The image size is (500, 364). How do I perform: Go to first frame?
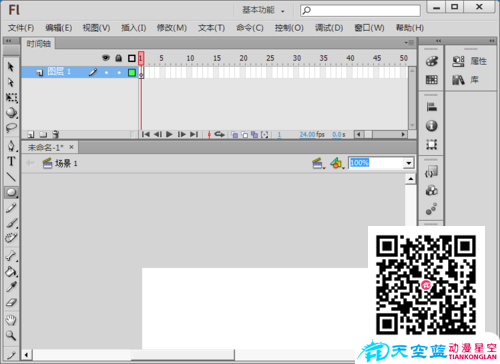pyautogui.click(x=146, y=134)
